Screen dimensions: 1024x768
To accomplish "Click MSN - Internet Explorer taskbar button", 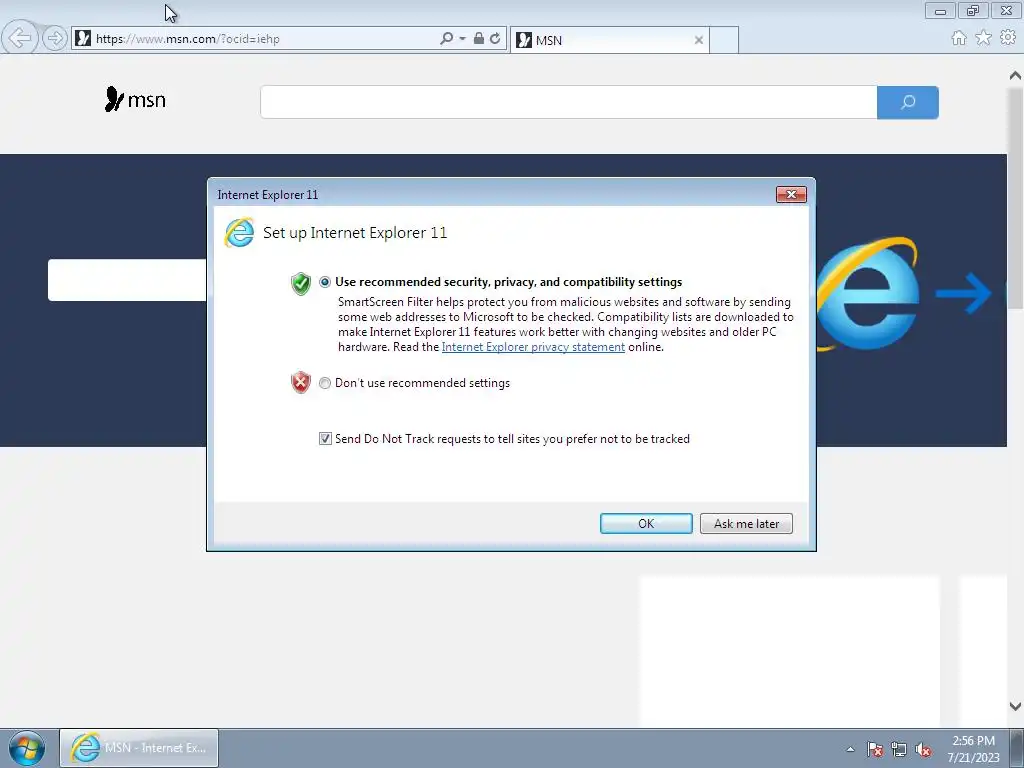I will pyautogui.click(x=139, y=748).
